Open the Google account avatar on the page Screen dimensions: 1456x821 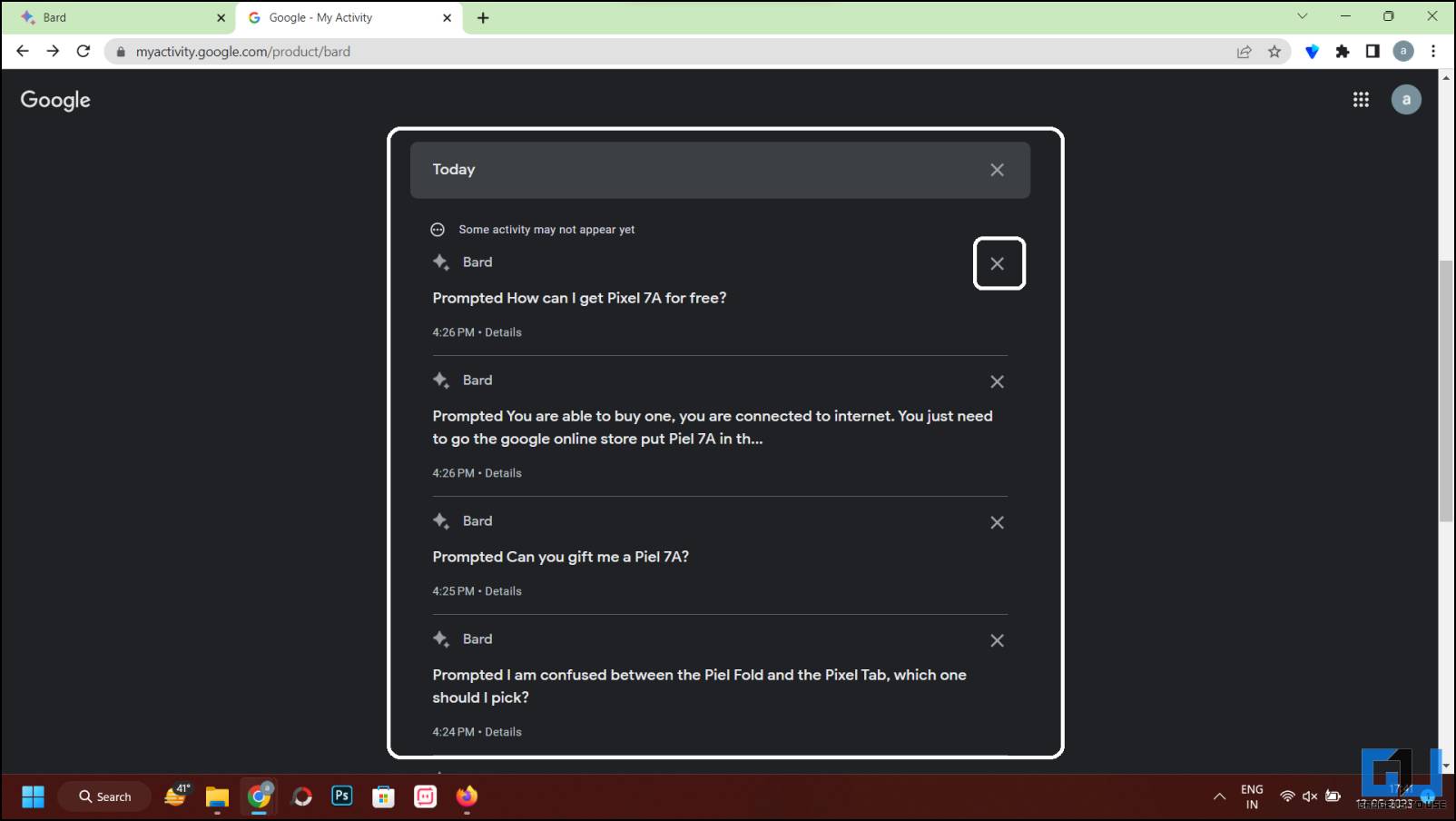(1406, 100)
